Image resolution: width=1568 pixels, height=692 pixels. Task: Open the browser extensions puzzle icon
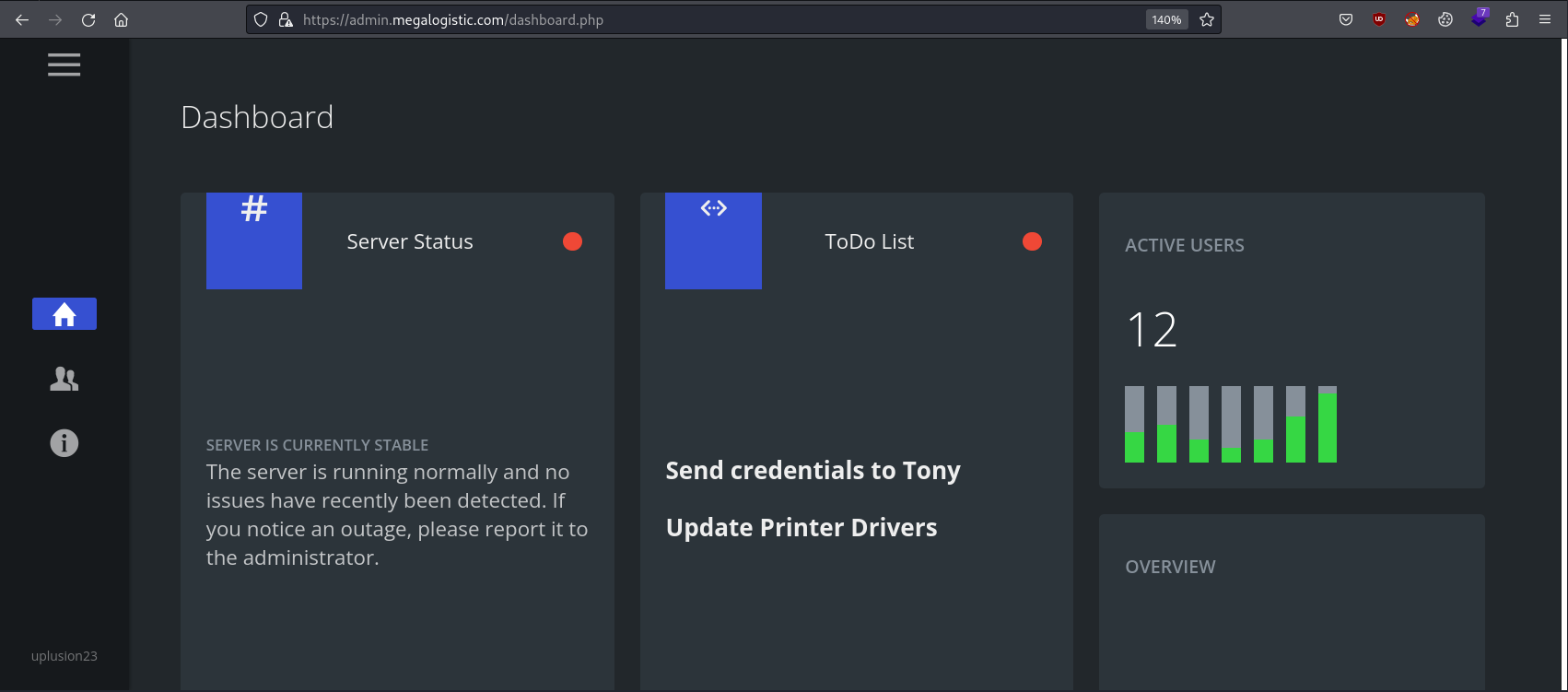click(1512, 19)
